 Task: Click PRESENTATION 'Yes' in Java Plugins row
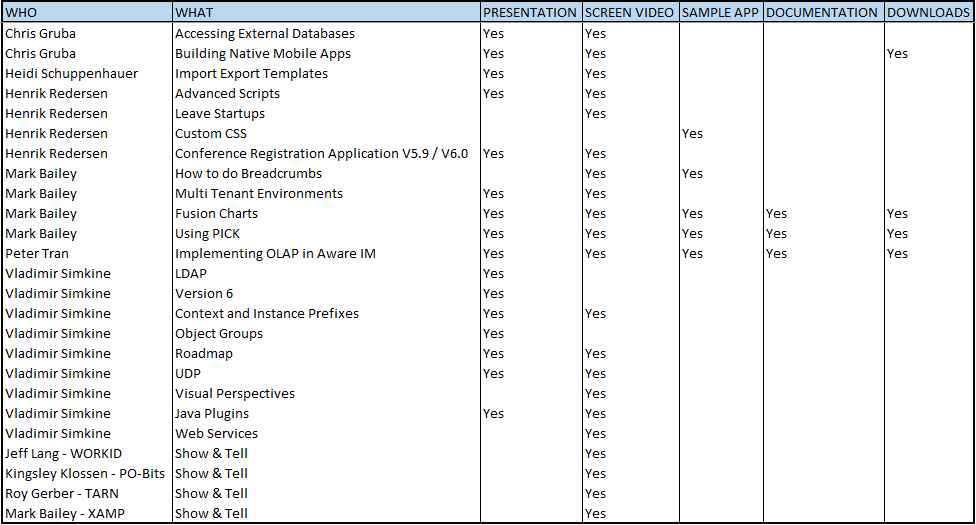click(x=494, y=414)
